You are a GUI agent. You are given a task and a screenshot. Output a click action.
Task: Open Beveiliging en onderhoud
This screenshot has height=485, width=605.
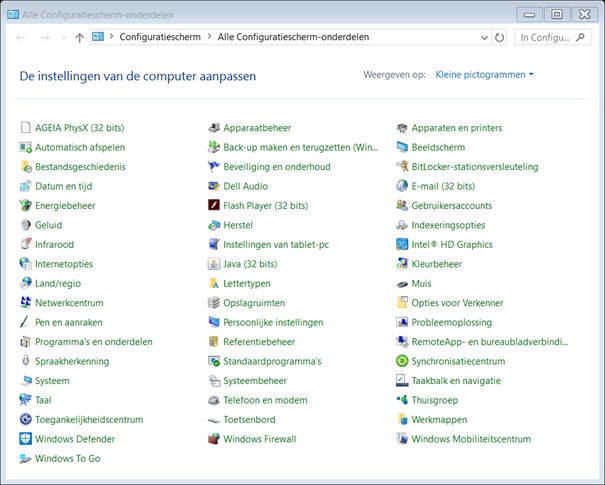point(277,167)
